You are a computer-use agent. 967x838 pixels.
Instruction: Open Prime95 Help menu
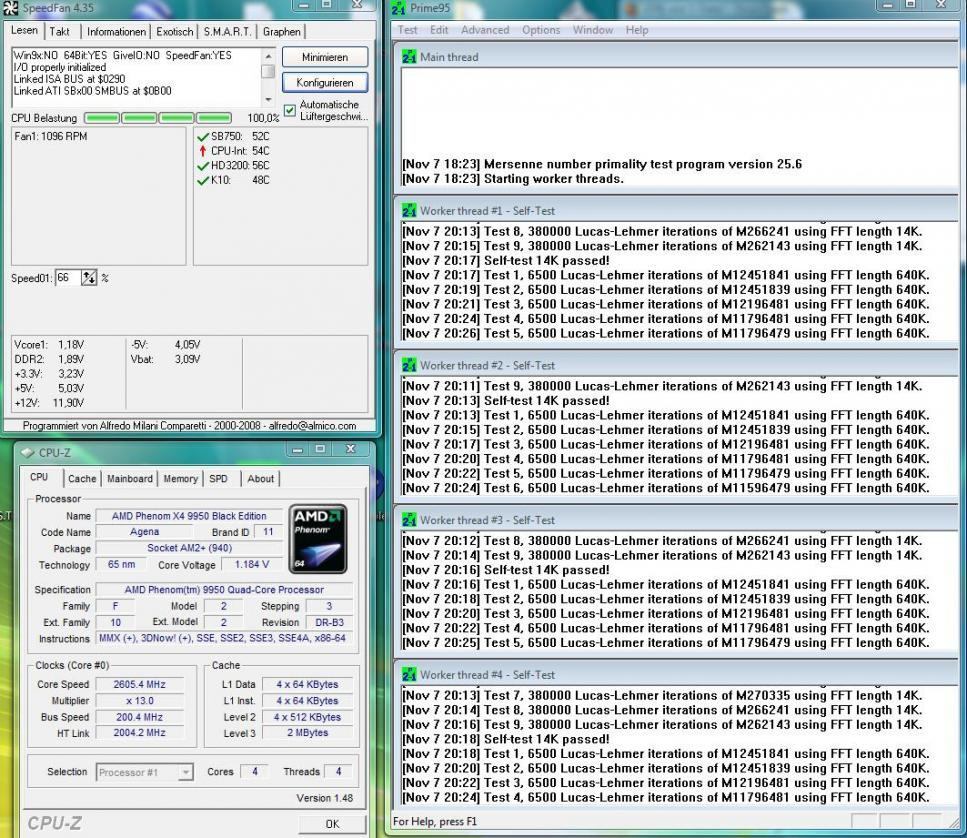click(x=636, y=30)
